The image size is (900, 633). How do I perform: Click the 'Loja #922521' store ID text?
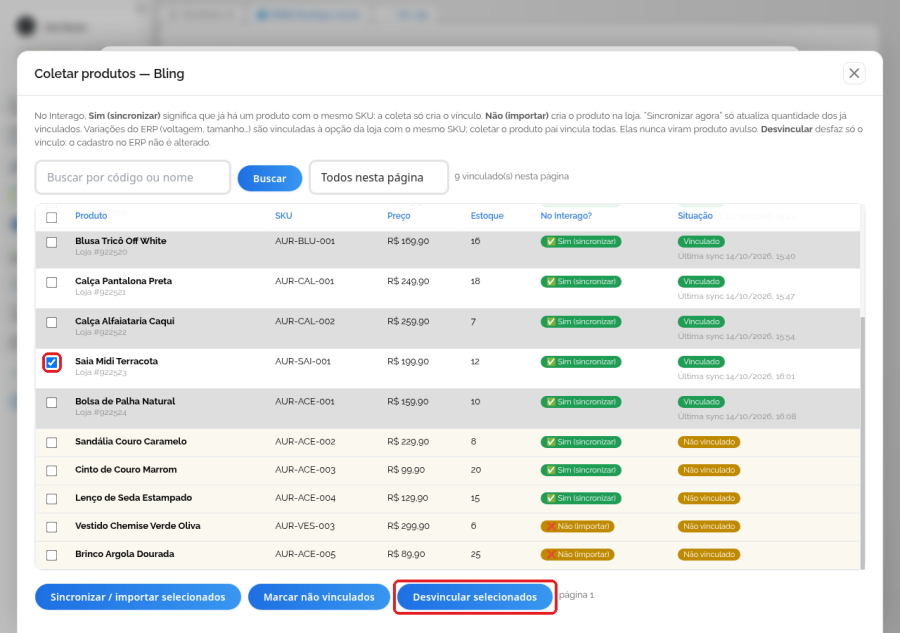pos(100,292)
